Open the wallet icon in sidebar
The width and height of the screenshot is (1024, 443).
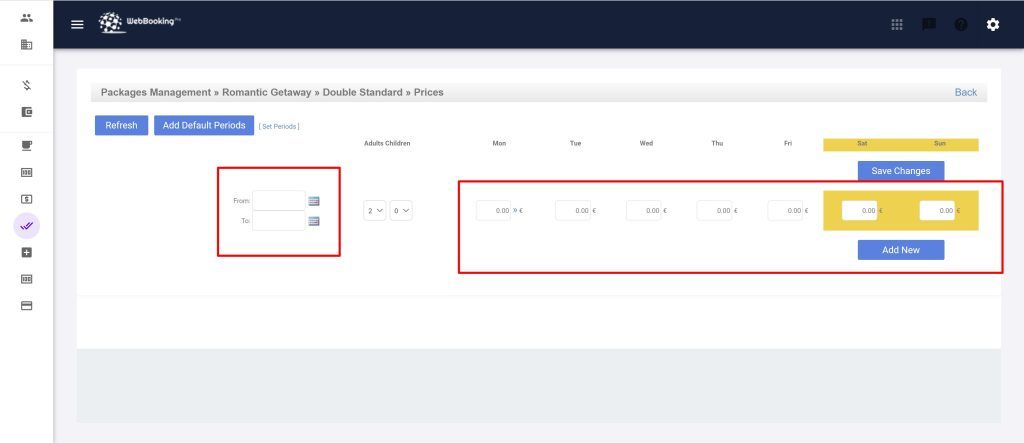(27, 112)
